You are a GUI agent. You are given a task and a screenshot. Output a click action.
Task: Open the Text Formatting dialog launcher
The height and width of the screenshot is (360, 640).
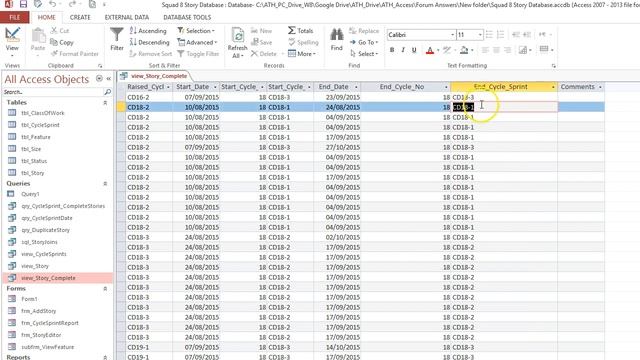coord(553,66)
